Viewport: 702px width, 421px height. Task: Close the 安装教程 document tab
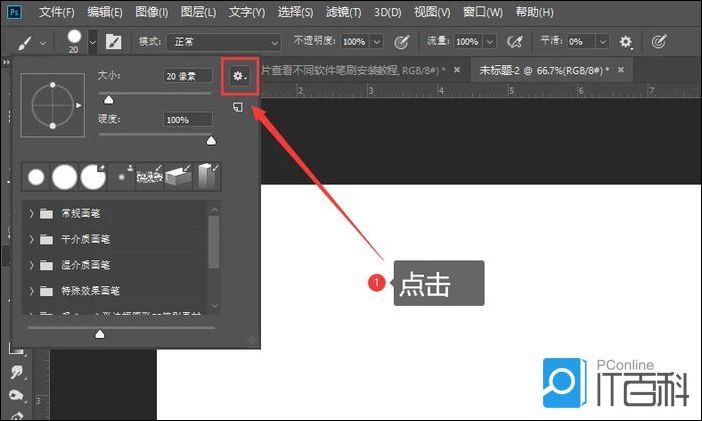tap(457, 70)
